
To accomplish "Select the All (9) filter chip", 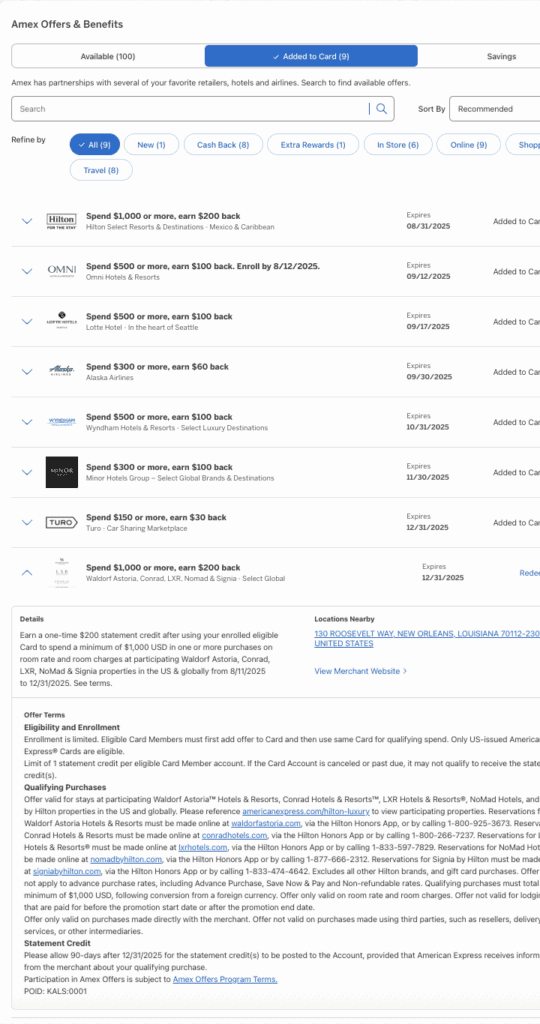I will pos(95,144).
